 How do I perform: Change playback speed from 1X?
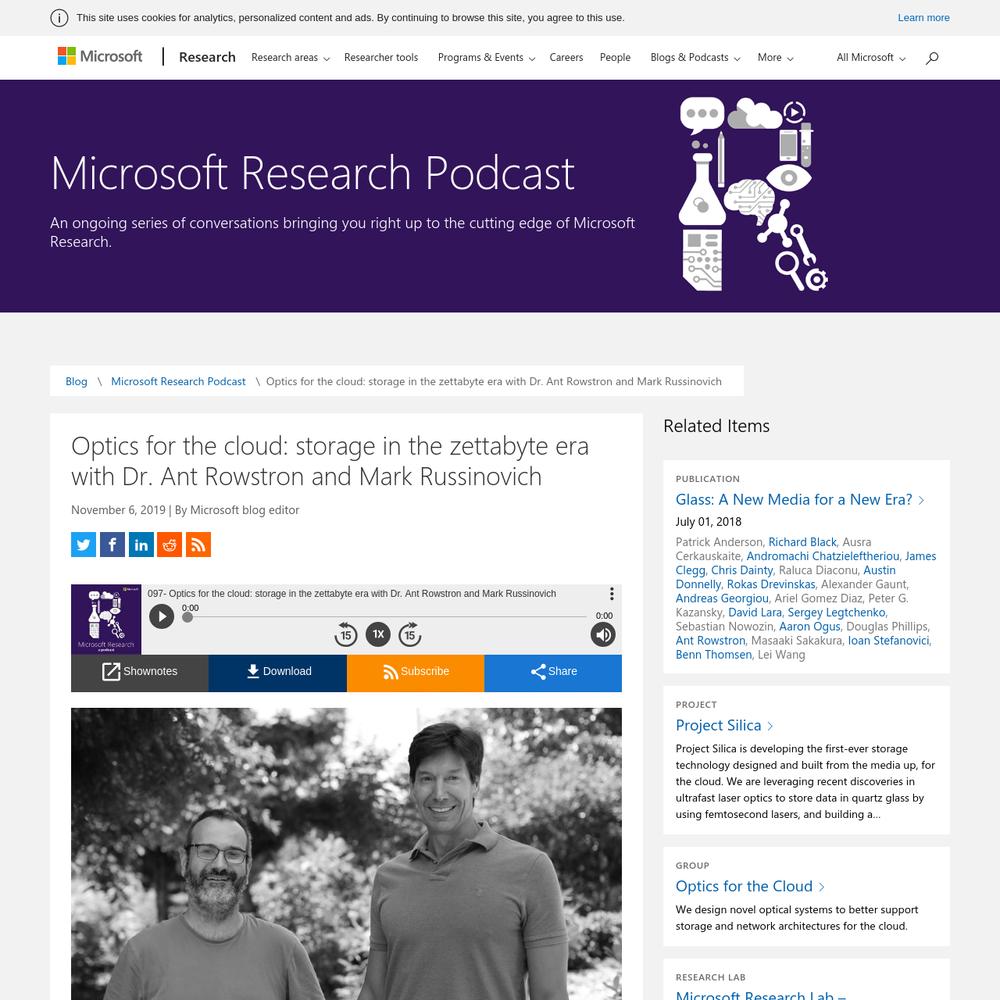(378, 634)
